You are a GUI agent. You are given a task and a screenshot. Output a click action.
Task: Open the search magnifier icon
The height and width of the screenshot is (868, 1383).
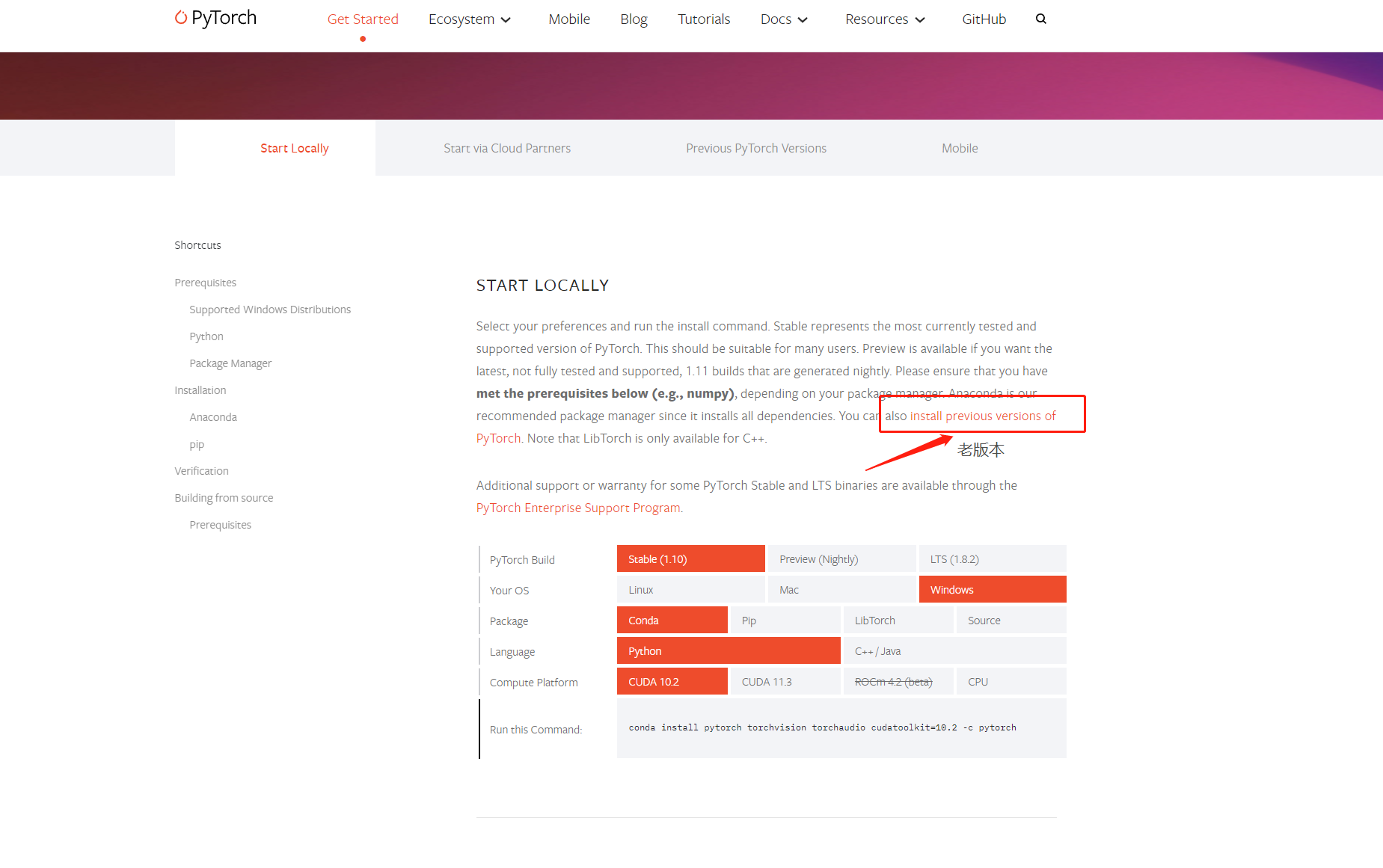coord(1040,19)
